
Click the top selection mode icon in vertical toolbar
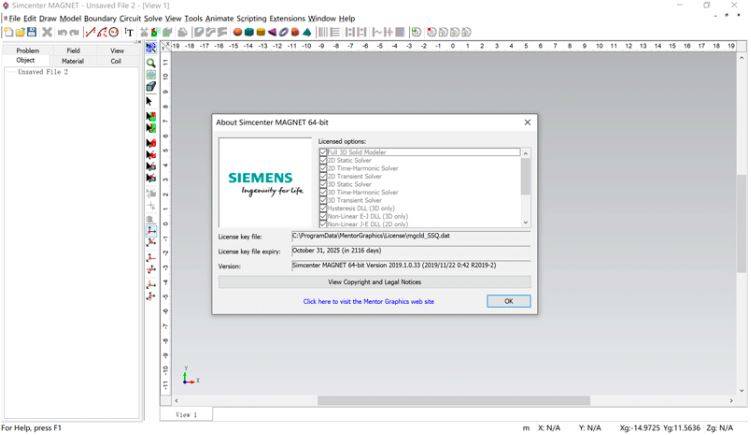[x=151, y=48]
